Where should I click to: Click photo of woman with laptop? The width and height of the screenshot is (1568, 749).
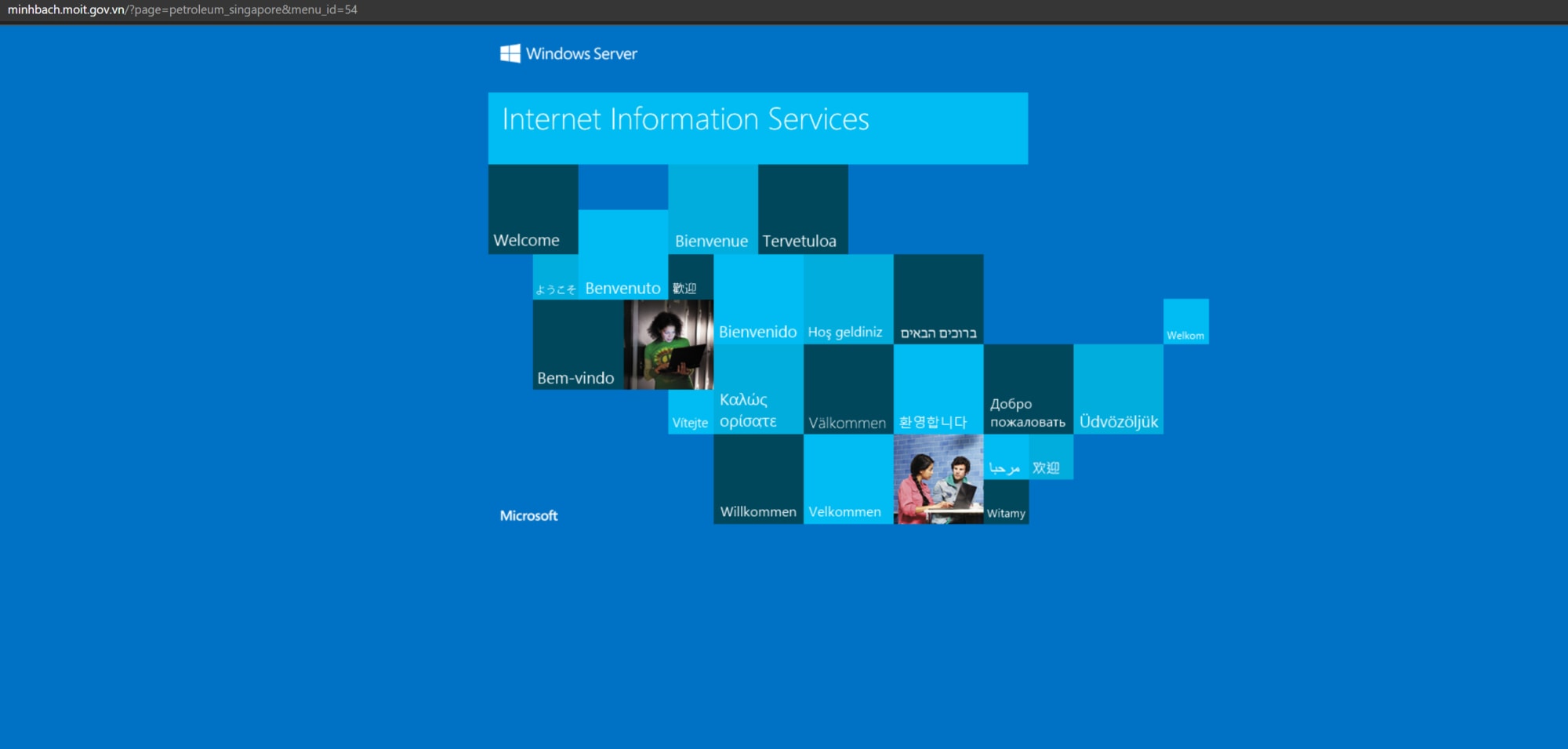coord(669,344)
